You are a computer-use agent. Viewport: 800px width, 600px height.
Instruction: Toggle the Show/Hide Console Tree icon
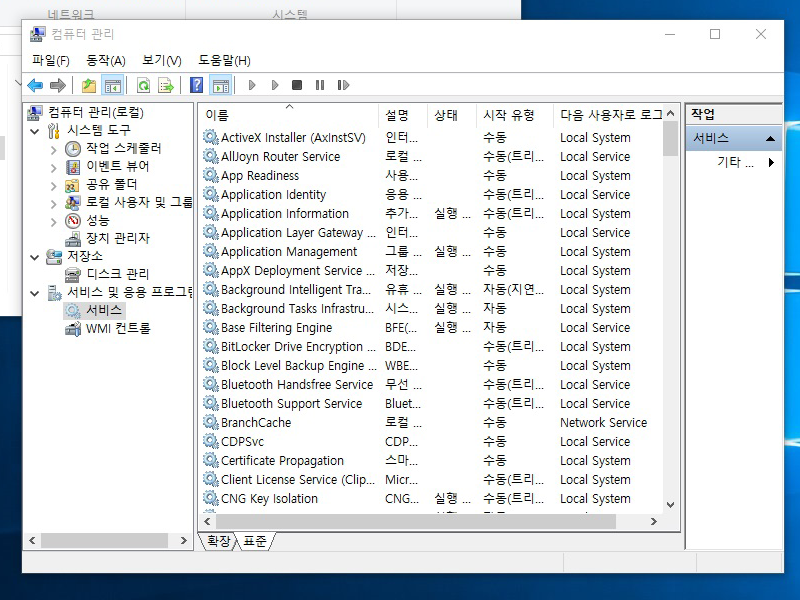[x=113, y=85]
